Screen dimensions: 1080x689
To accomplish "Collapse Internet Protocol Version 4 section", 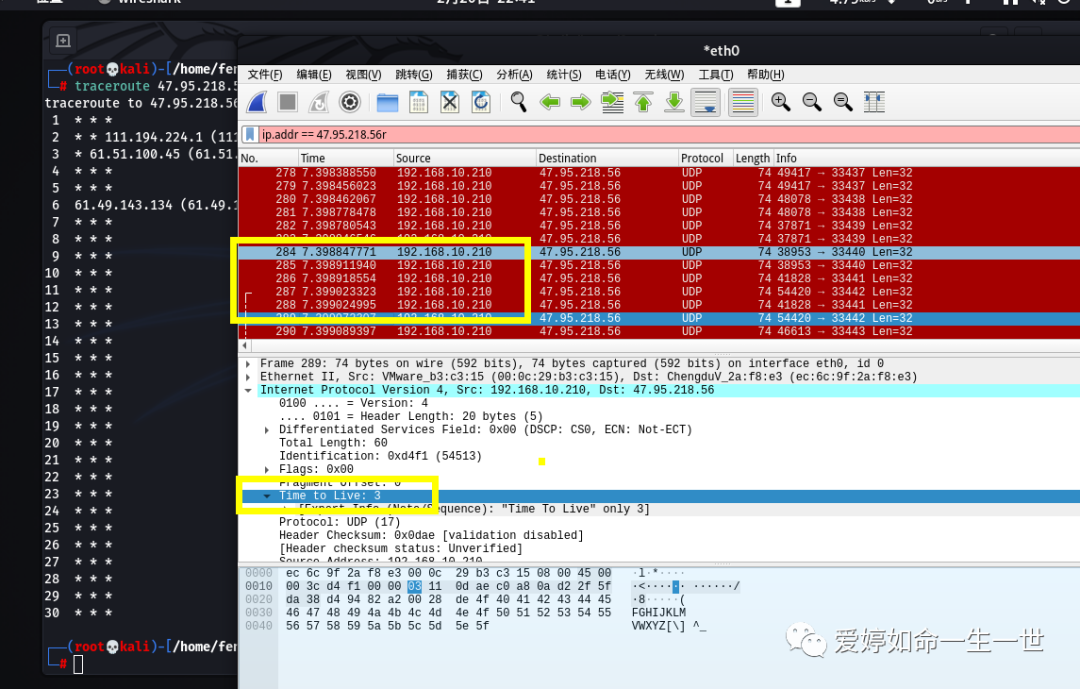I will [x=248, y=390].
